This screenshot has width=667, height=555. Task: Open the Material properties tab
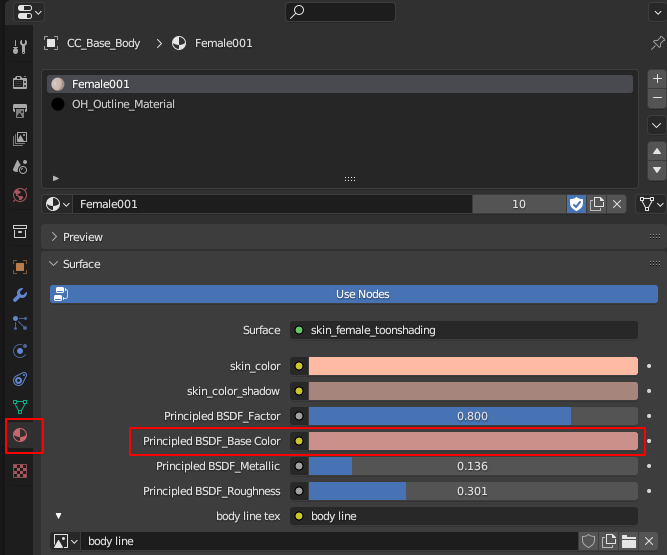pos(20,435)
